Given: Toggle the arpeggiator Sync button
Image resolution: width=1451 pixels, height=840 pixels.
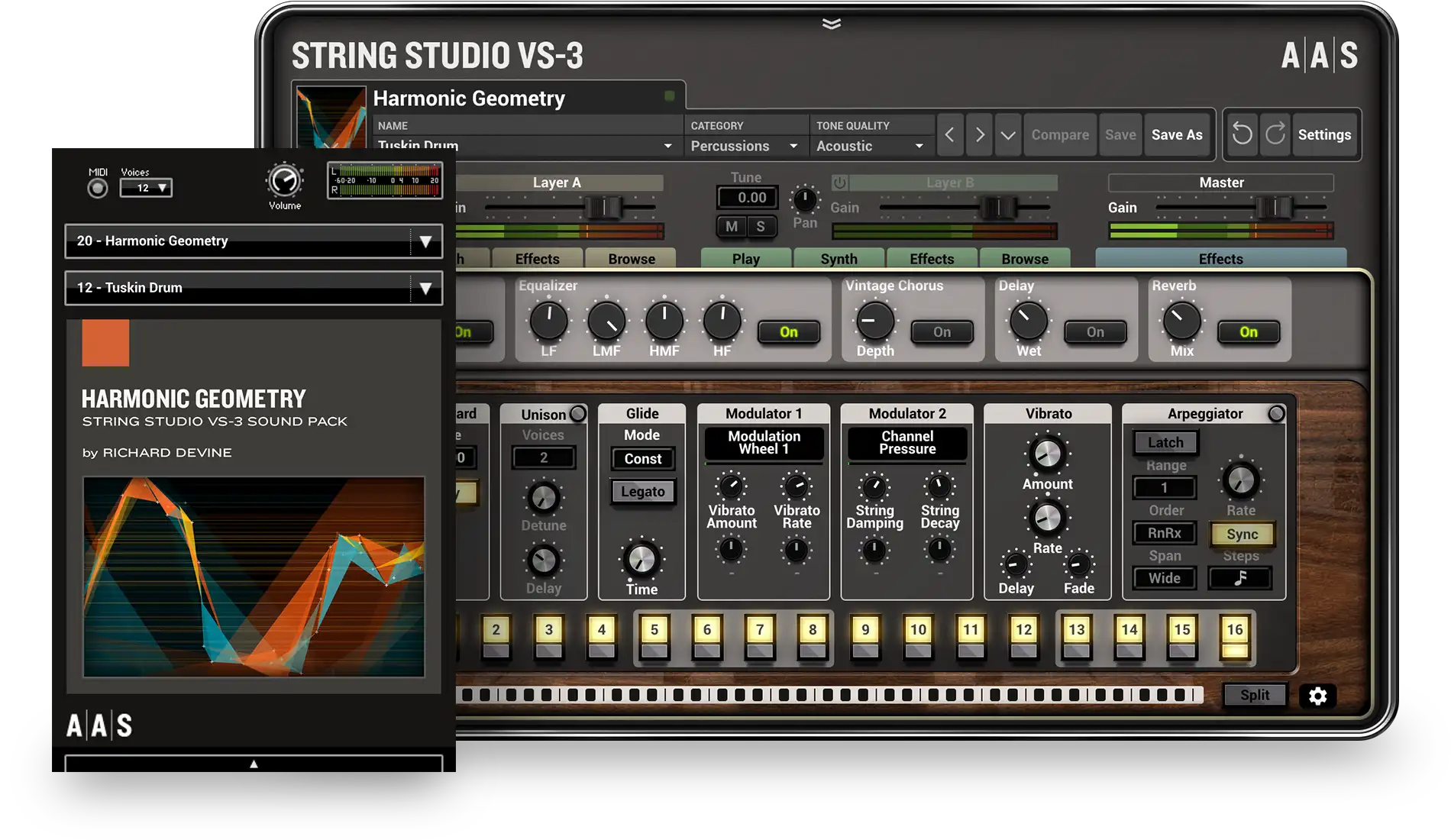Looking at the screenshot, I should [x=1242, y=535].
